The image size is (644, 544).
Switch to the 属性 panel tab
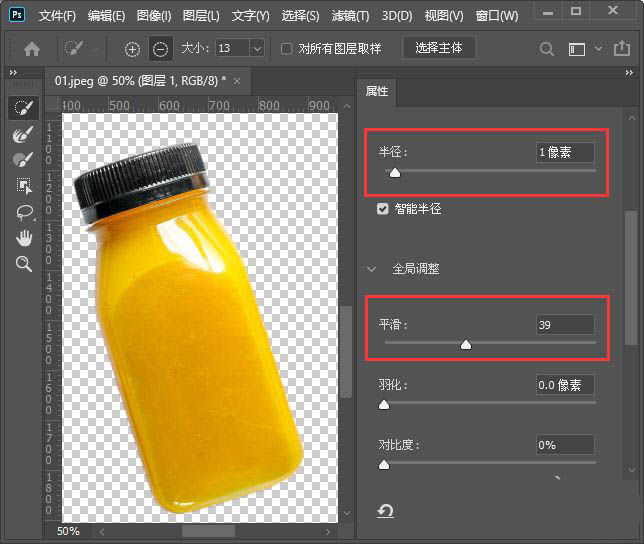click(377, 91)
